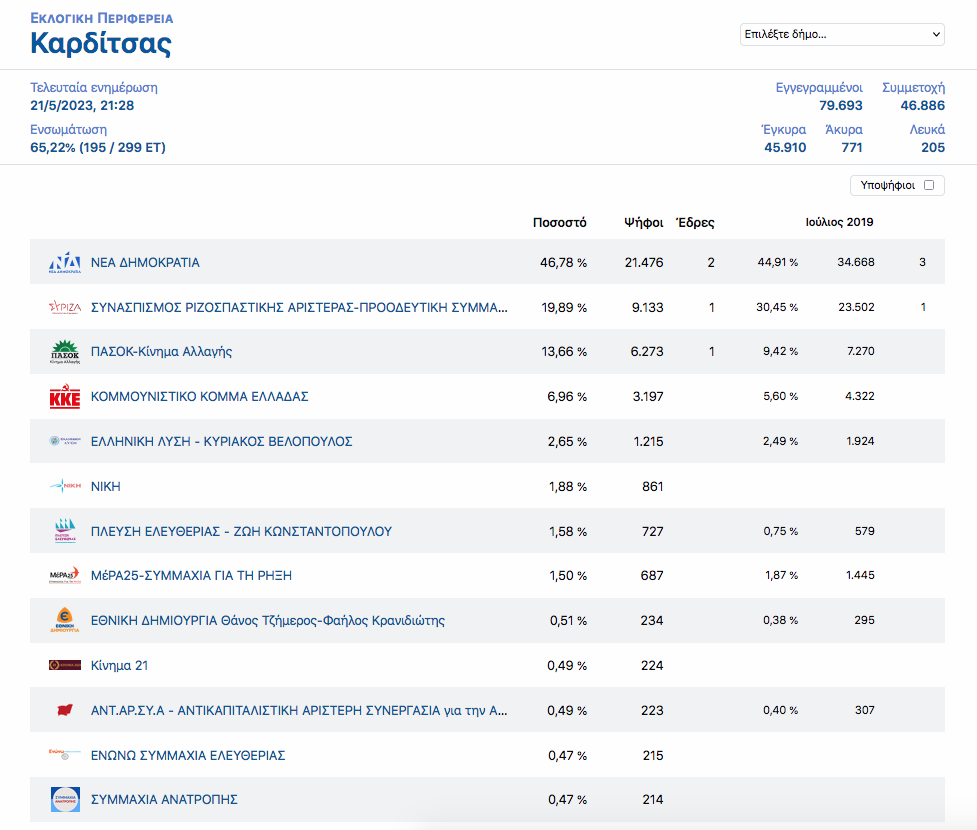Click ΠΑΣΟΚ vote count 6.273
The width and height of the screenshot is (977, 830).
coord(647,351)
